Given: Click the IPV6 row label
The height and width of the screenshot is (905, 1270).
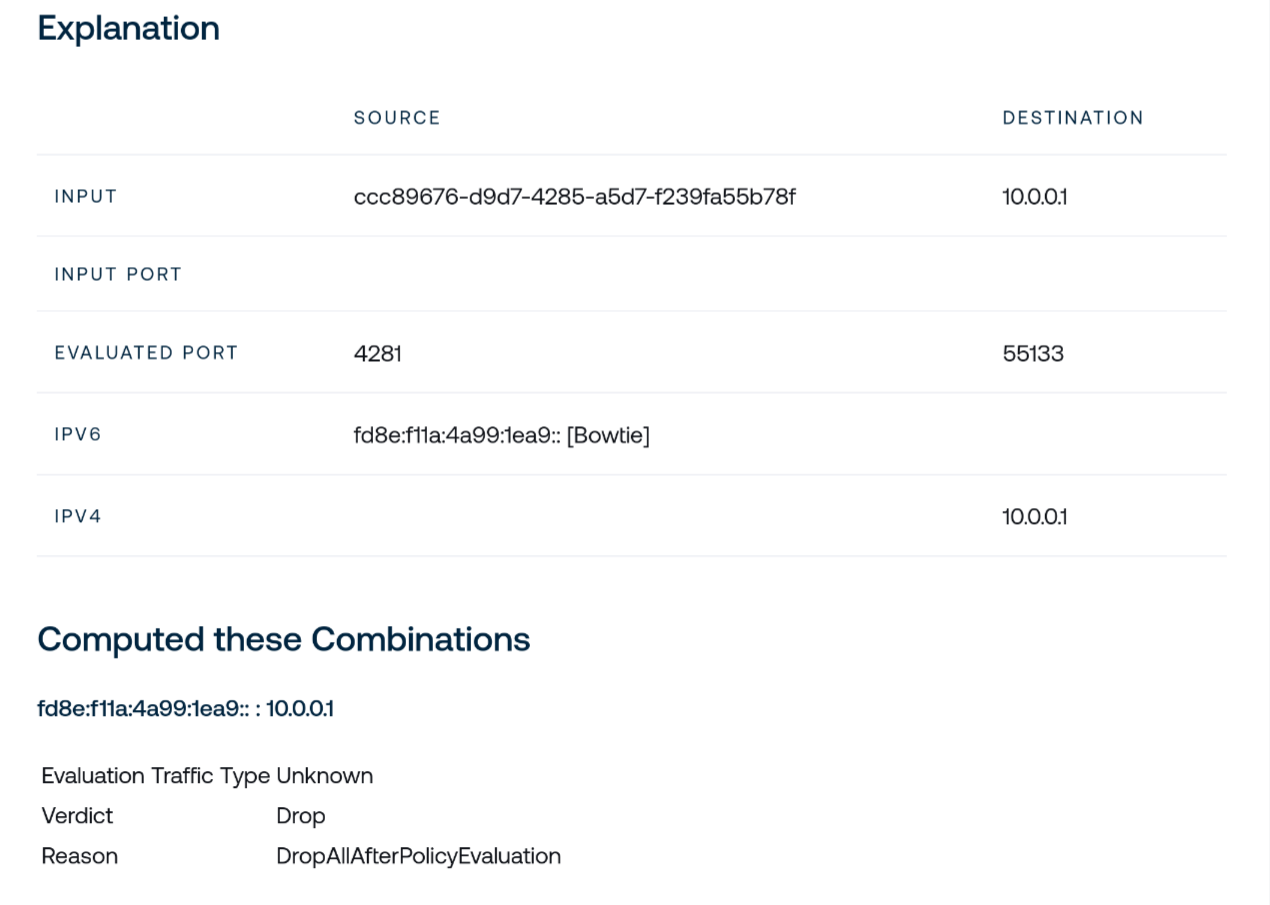Looking at the screenshot, I should (x=78, y=435).
